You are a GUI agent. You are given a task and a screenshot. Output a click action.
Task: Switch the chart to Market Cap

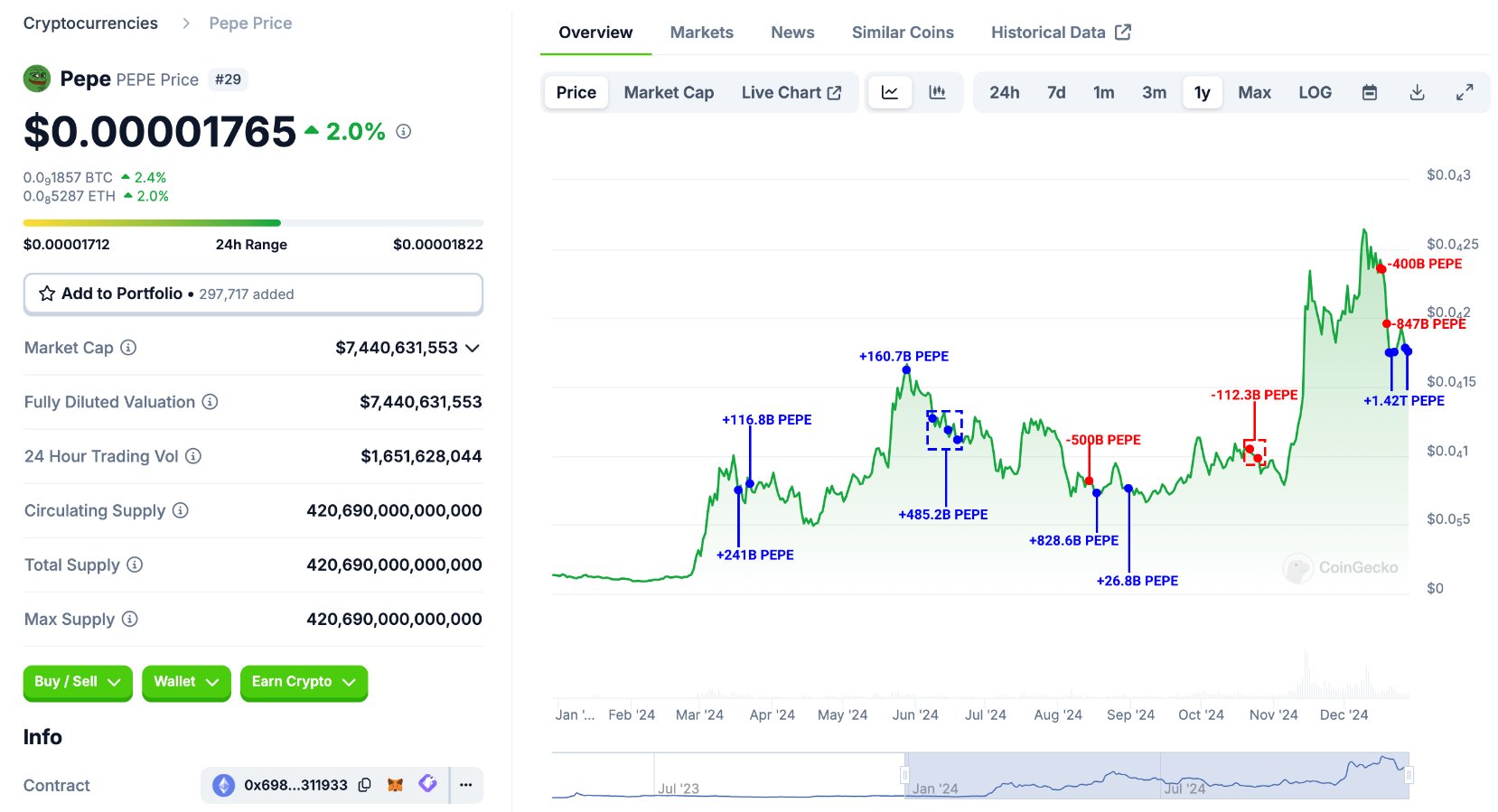tap(669, 93)
